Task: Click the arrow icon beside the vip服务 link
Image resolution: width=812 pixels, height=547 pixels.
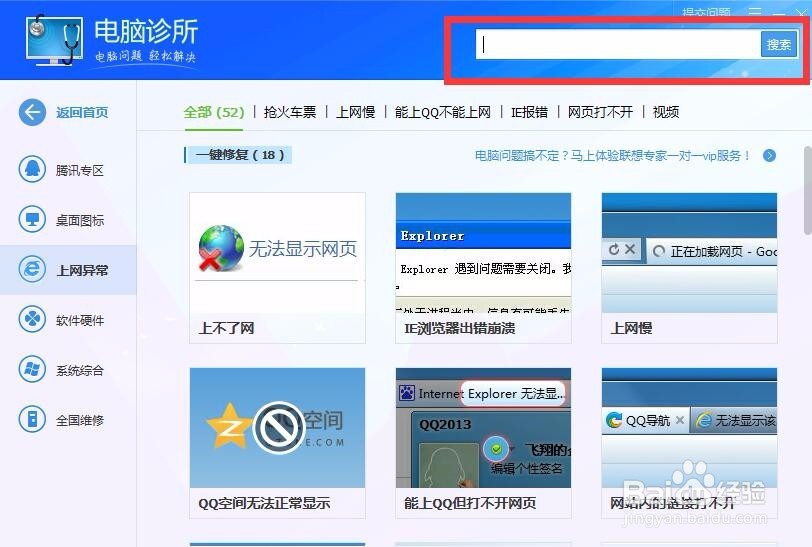Action: 770,155
